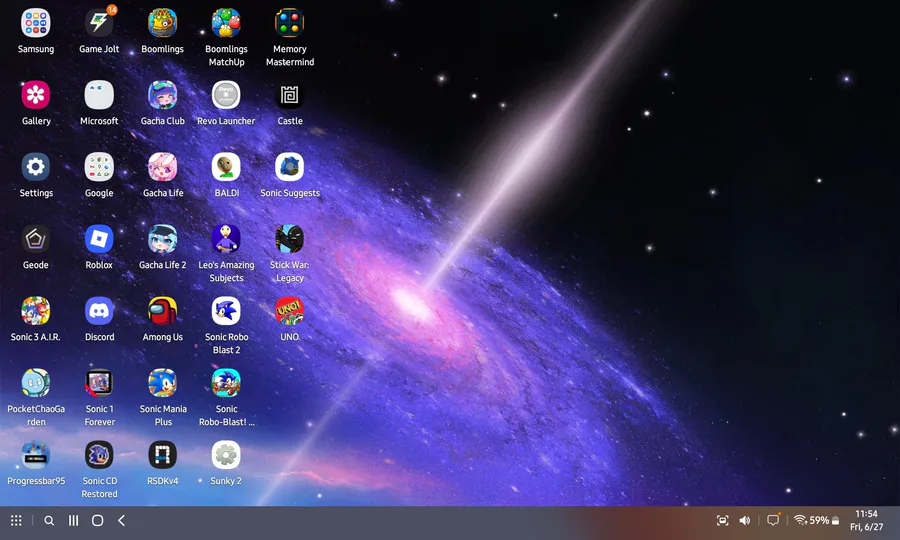This screenshot has width=900, height=540.
Task: Open the Google apps folder
Action: 99,167
